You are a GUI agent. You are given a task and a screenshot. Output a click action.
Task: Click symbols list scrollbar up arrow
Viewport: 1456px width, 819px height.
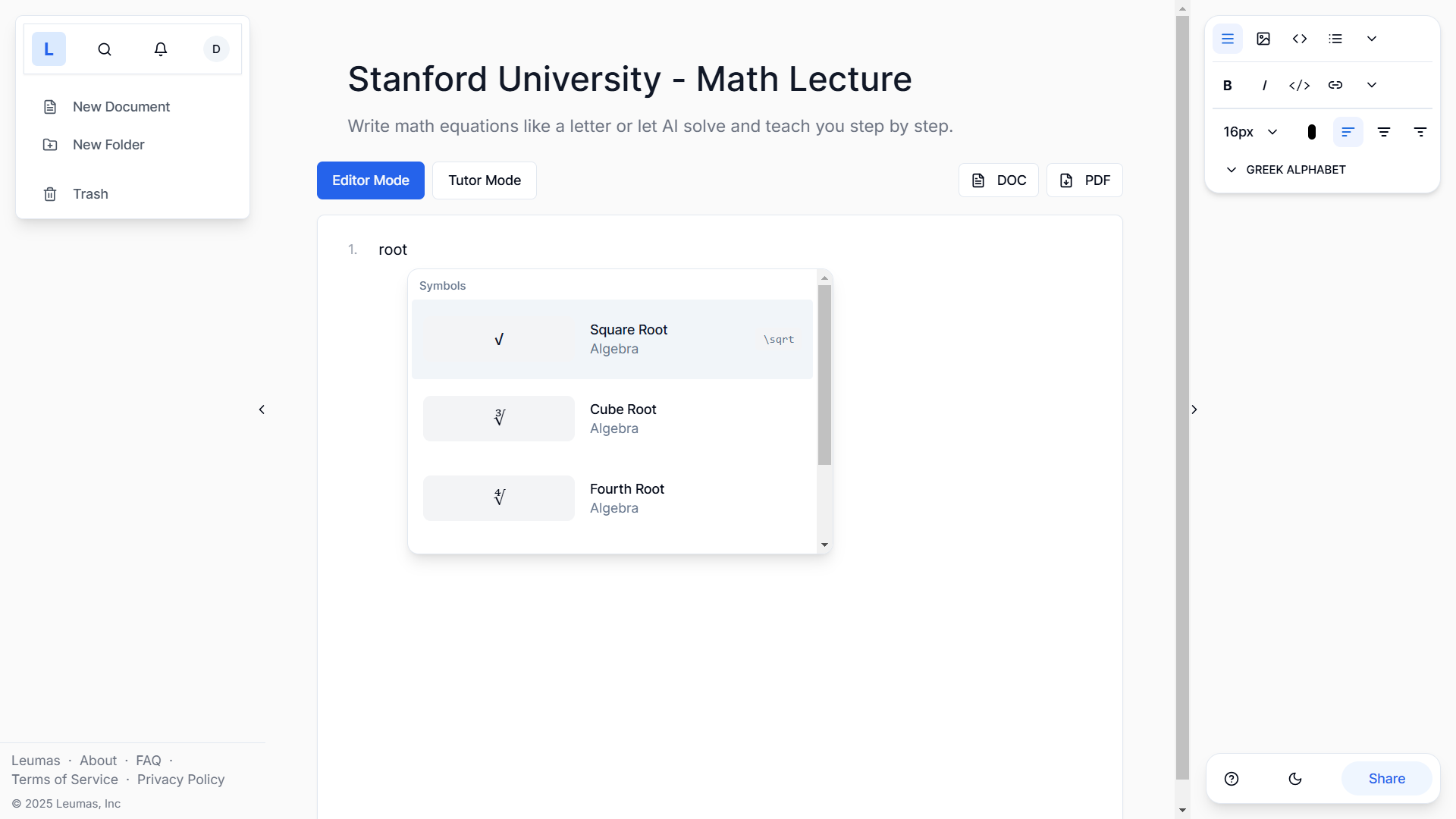pyautogui.click(x=824, y=278)
